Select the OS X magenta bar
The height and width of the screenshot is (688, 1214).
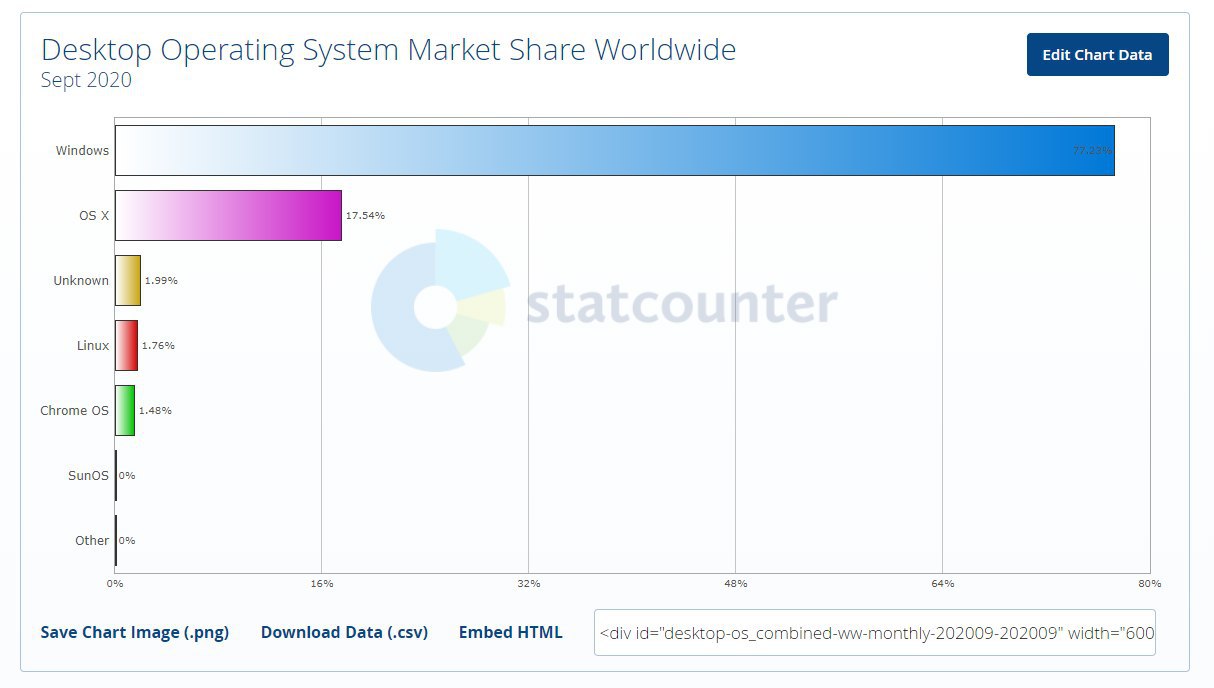(228, 215)
